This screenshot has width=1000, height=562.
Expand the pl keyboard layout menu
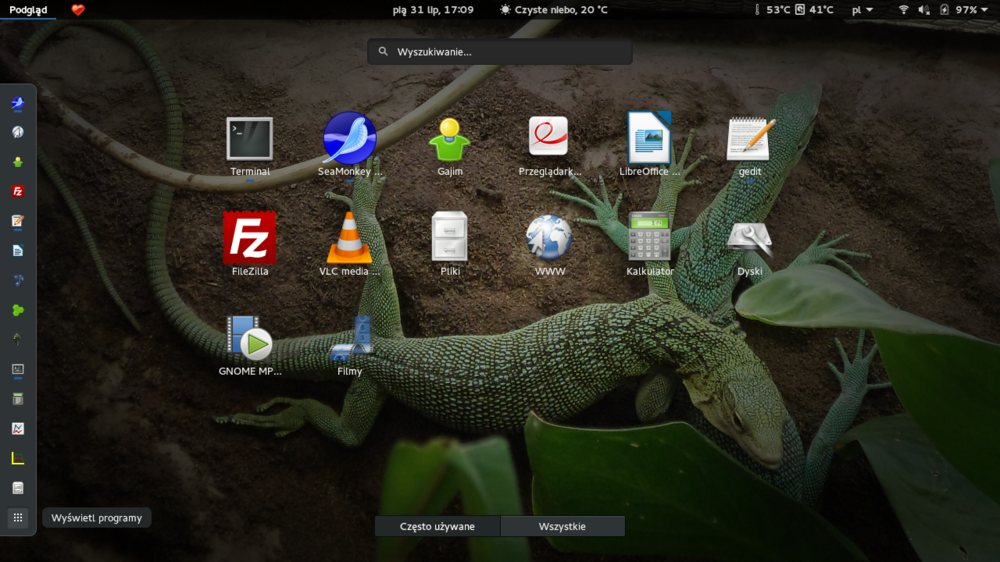[x=862, y=10]
